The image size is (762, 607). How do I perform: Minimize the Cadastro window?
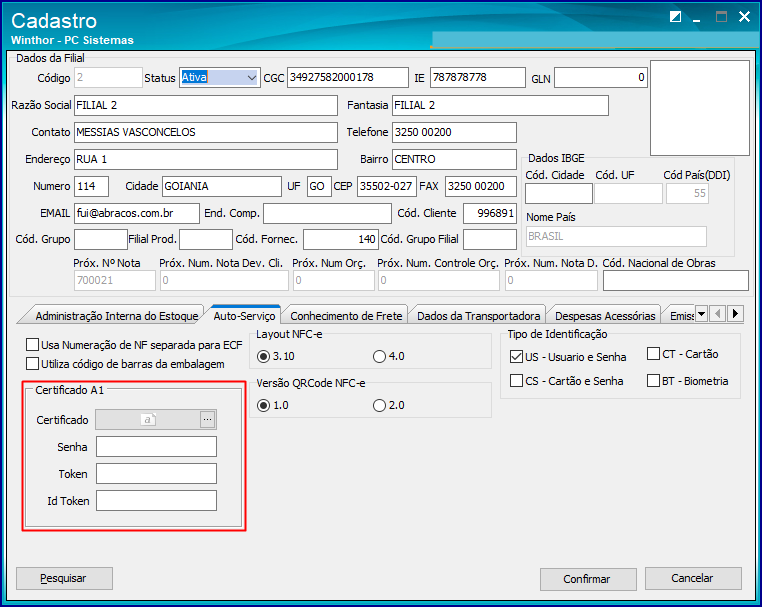[x=697, y=18]
